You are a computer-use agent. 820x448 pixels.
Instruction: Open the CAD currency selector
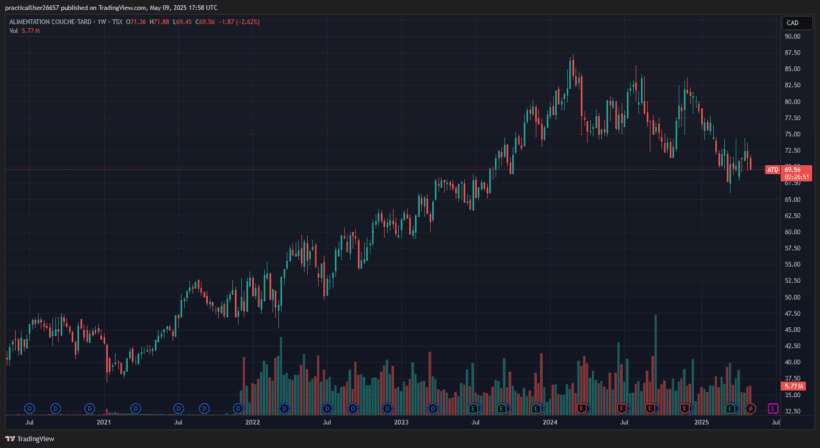793,22
